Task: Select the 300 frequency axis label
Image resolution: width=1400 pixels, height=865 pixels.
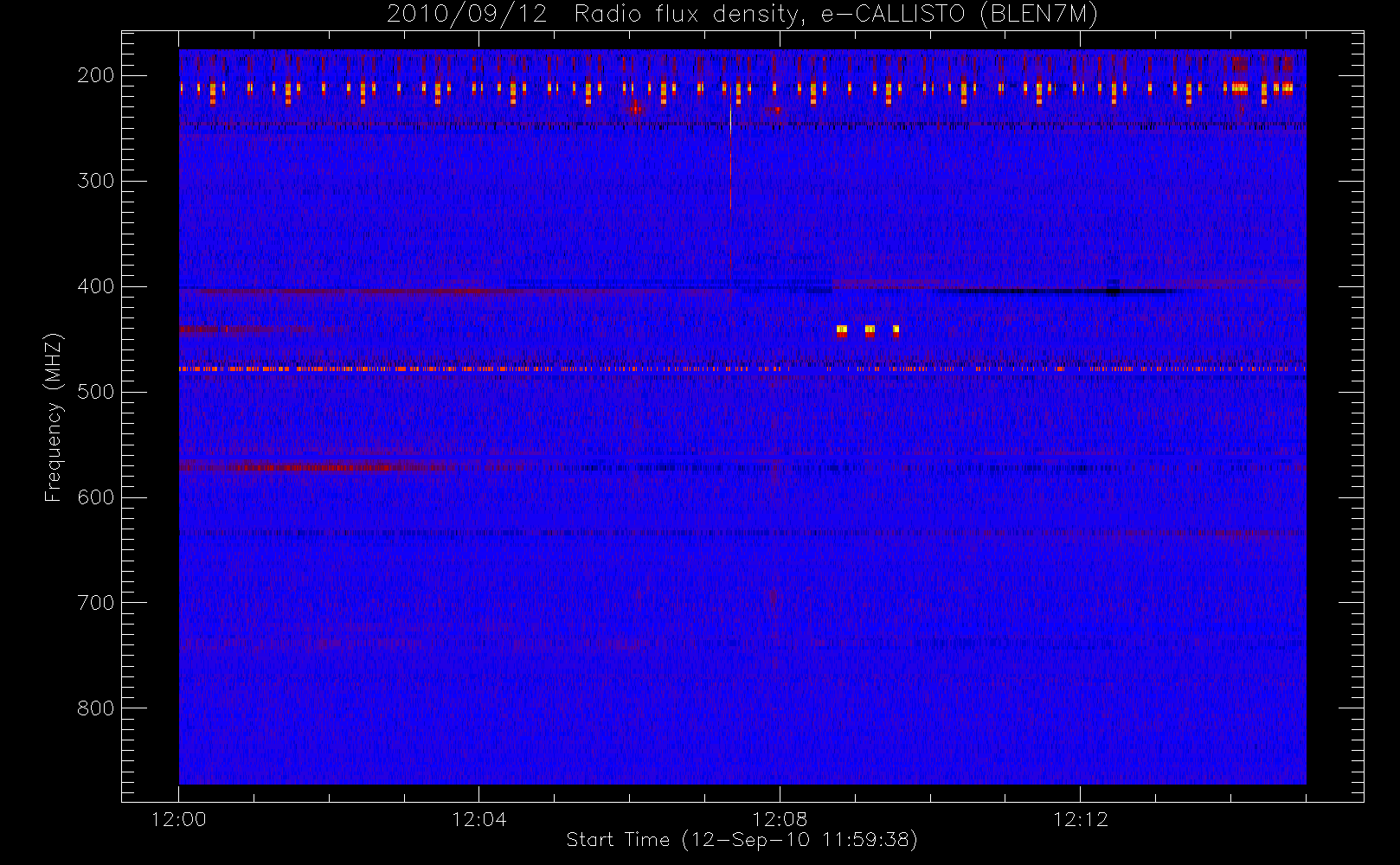Action: 95,181
